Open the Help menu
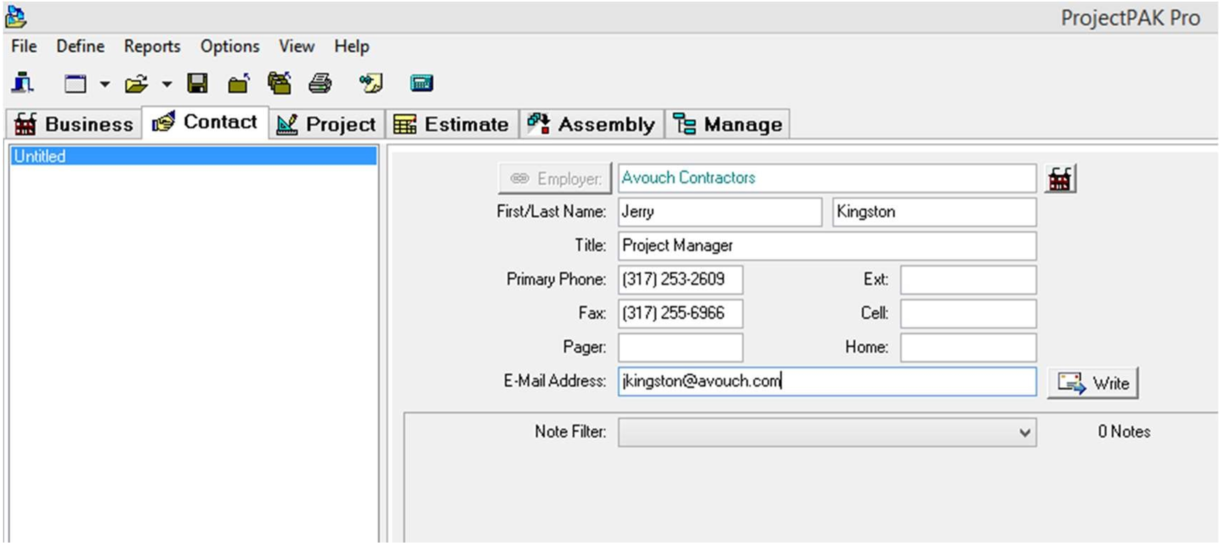1223x543 pixels. [x=351, y=46]
